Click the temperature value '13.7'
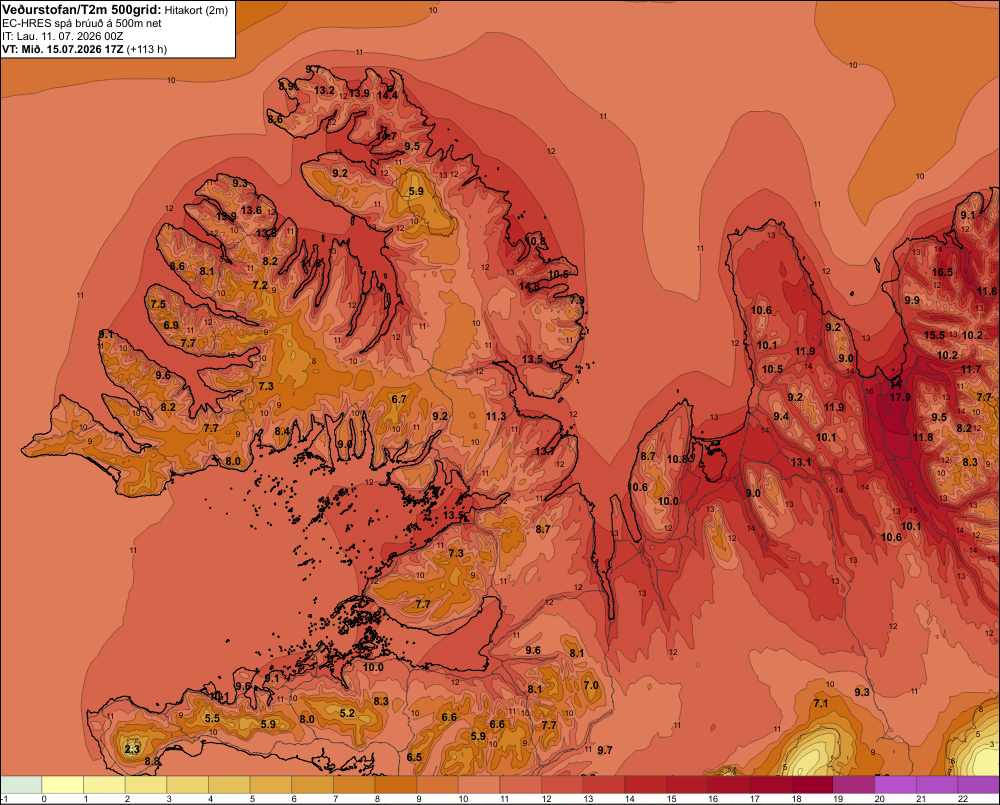 tap(545, 452)
